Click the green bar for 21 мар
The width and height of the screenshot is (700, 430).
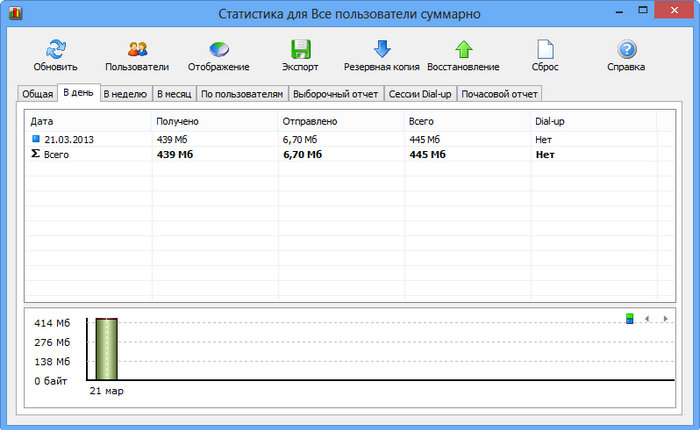pos(106,349)
